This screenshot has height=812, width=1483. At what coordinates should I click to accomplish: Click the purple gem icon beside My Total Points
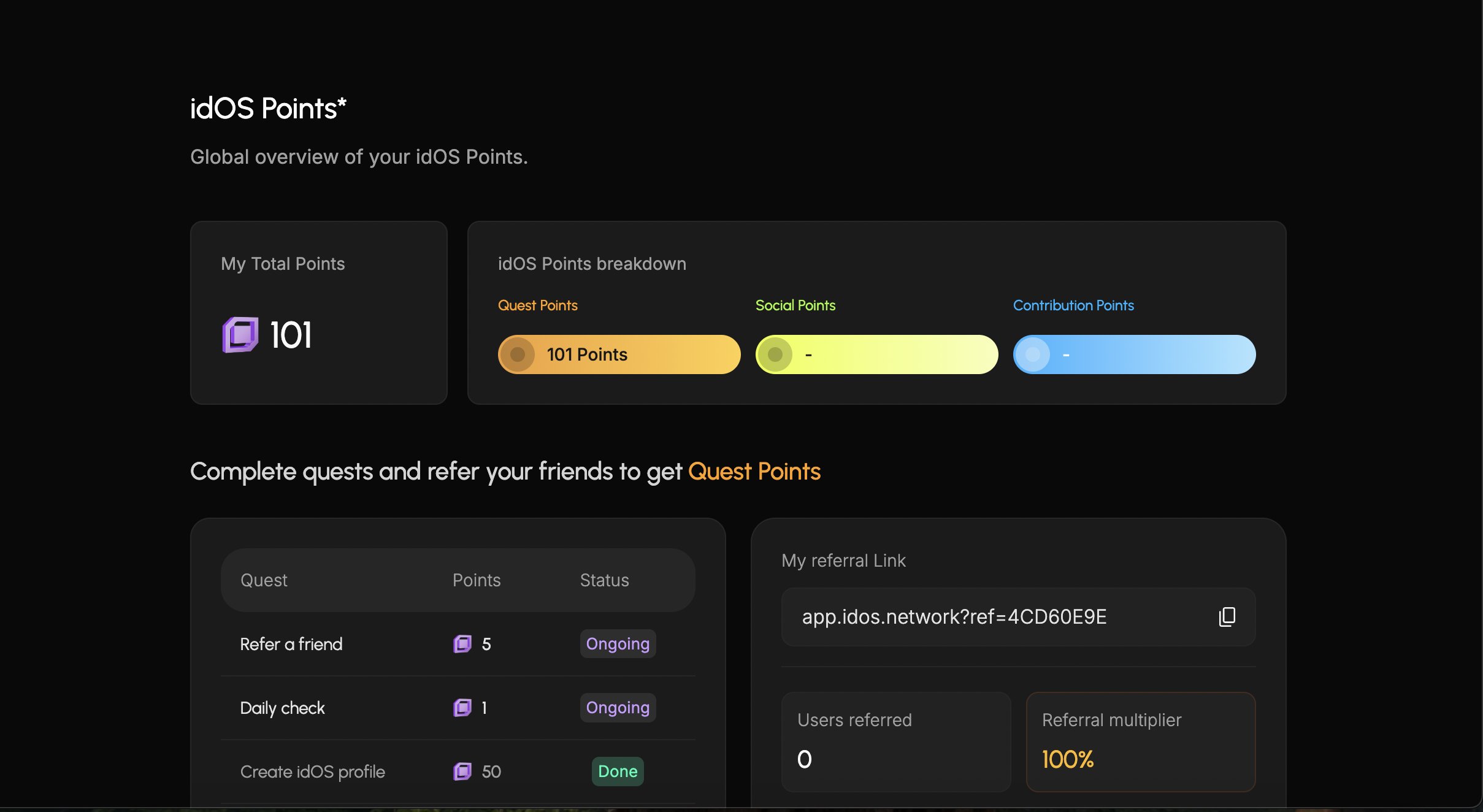pyautogui.click(x=239, y=335)
